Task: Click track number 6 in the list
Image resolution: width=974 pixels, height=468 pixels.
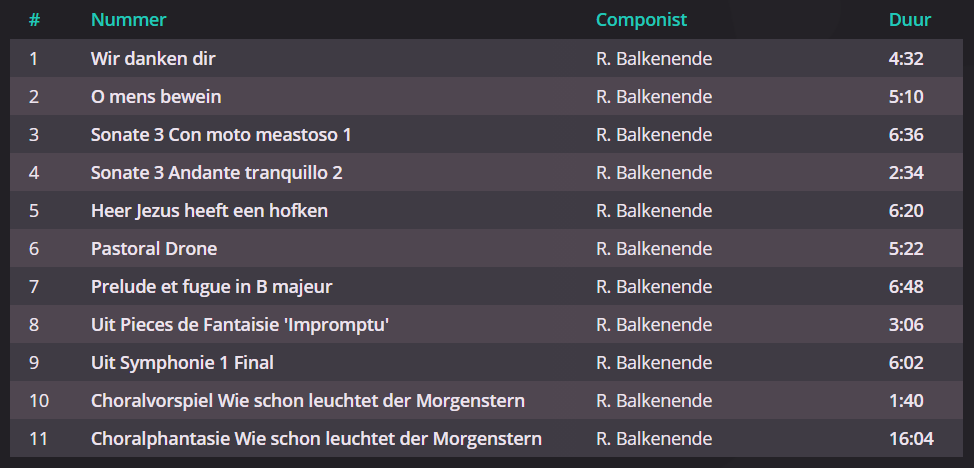Action: point(34,249)
